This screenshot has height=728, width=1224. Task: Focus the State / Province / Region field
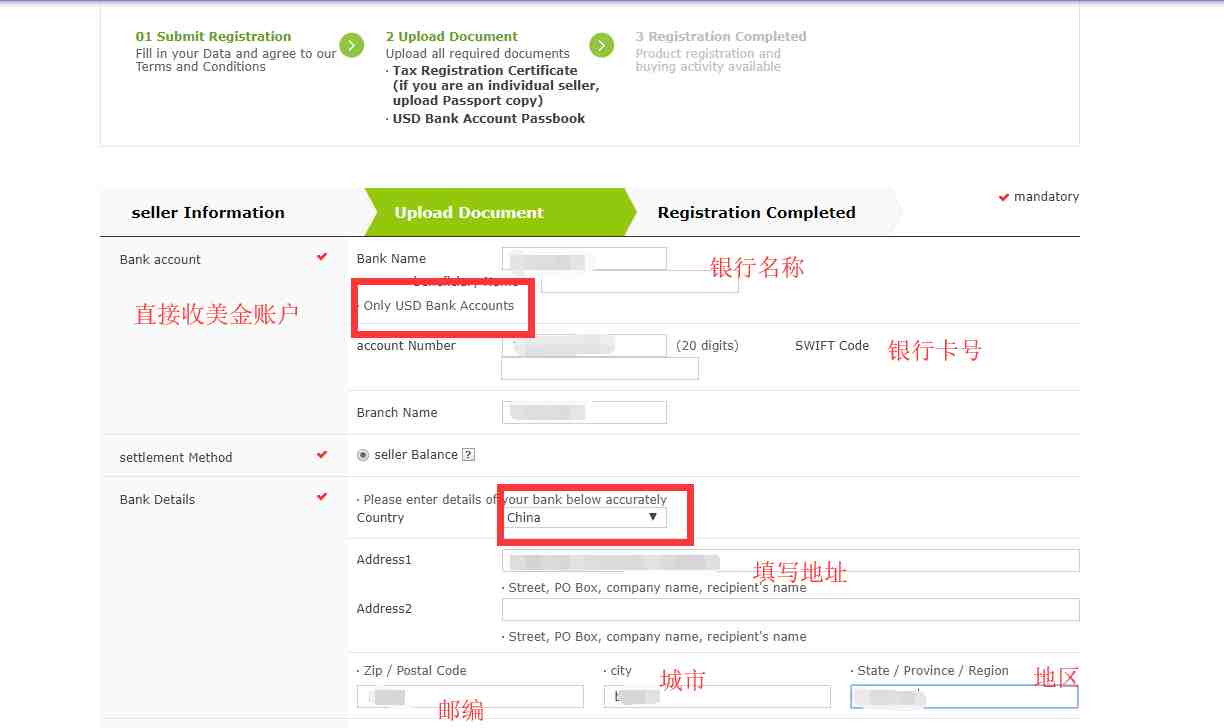pyautogui.click(x=964, y=696)
